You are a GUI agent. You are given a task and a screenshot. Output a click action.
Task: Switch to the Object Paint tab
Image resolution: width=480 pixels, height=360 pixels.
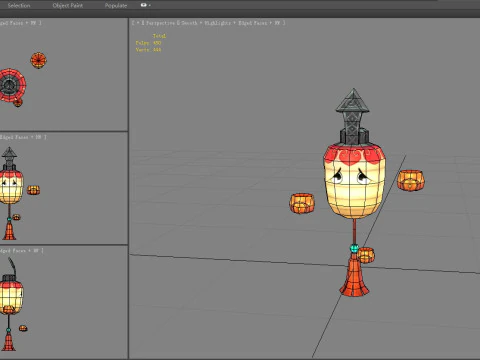tap(68, 5)
